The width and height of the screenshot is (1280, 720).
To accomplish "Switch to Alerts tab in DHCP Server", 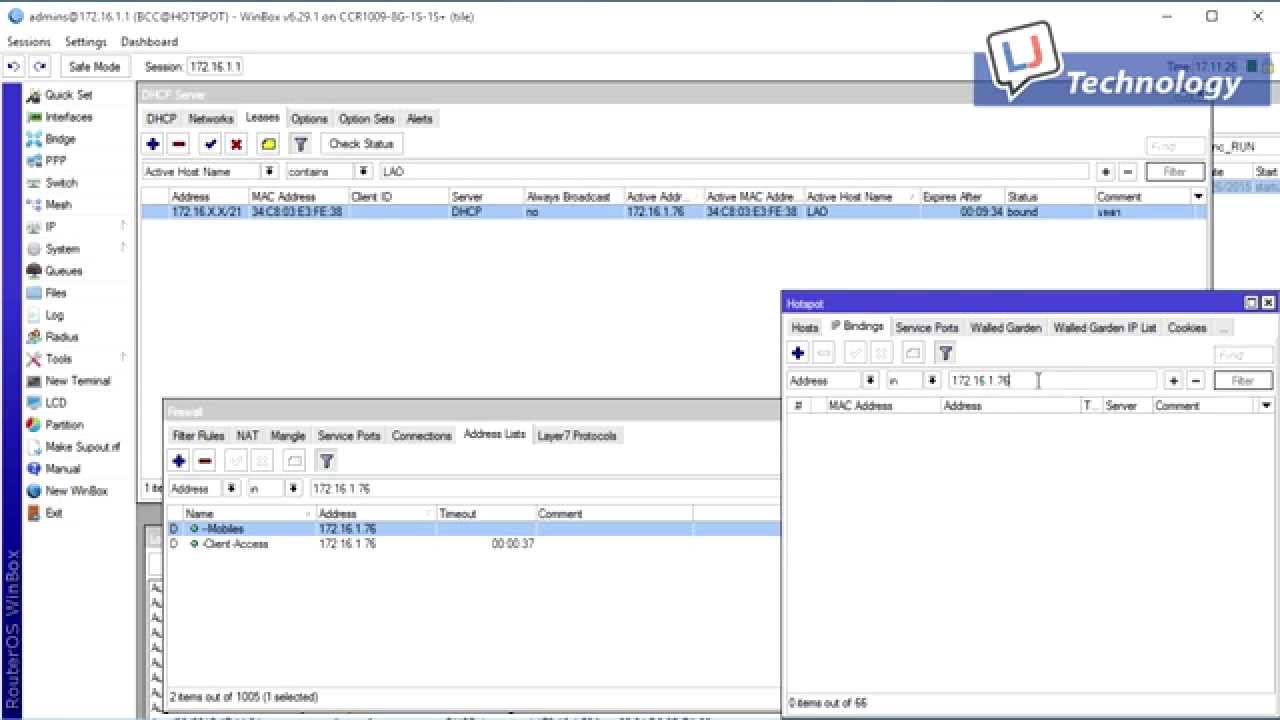I will click(x=420, y=119).
